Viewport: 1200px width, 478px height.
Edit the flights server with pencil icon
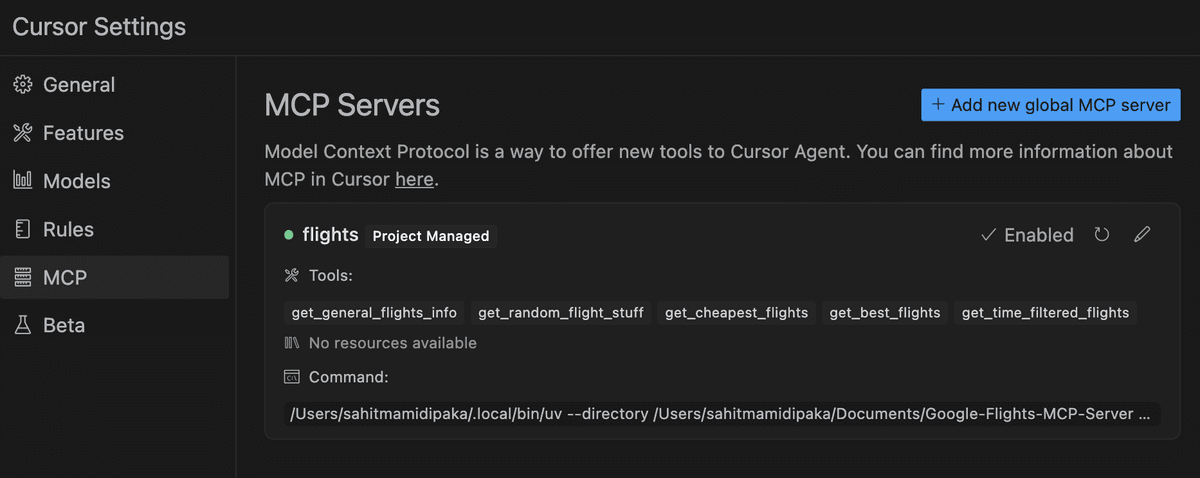[1142, 235]
